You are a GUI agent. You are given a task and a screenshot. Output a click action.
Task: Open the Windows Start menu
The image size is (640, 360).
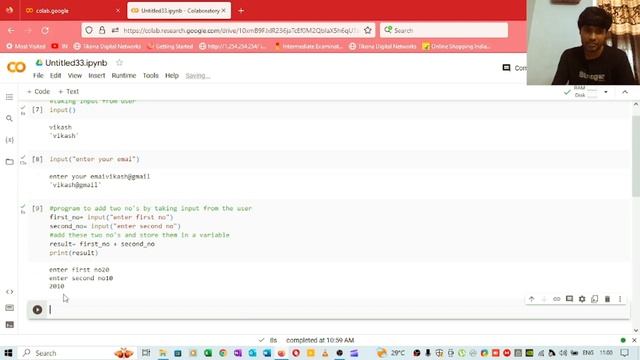point(8,353)
